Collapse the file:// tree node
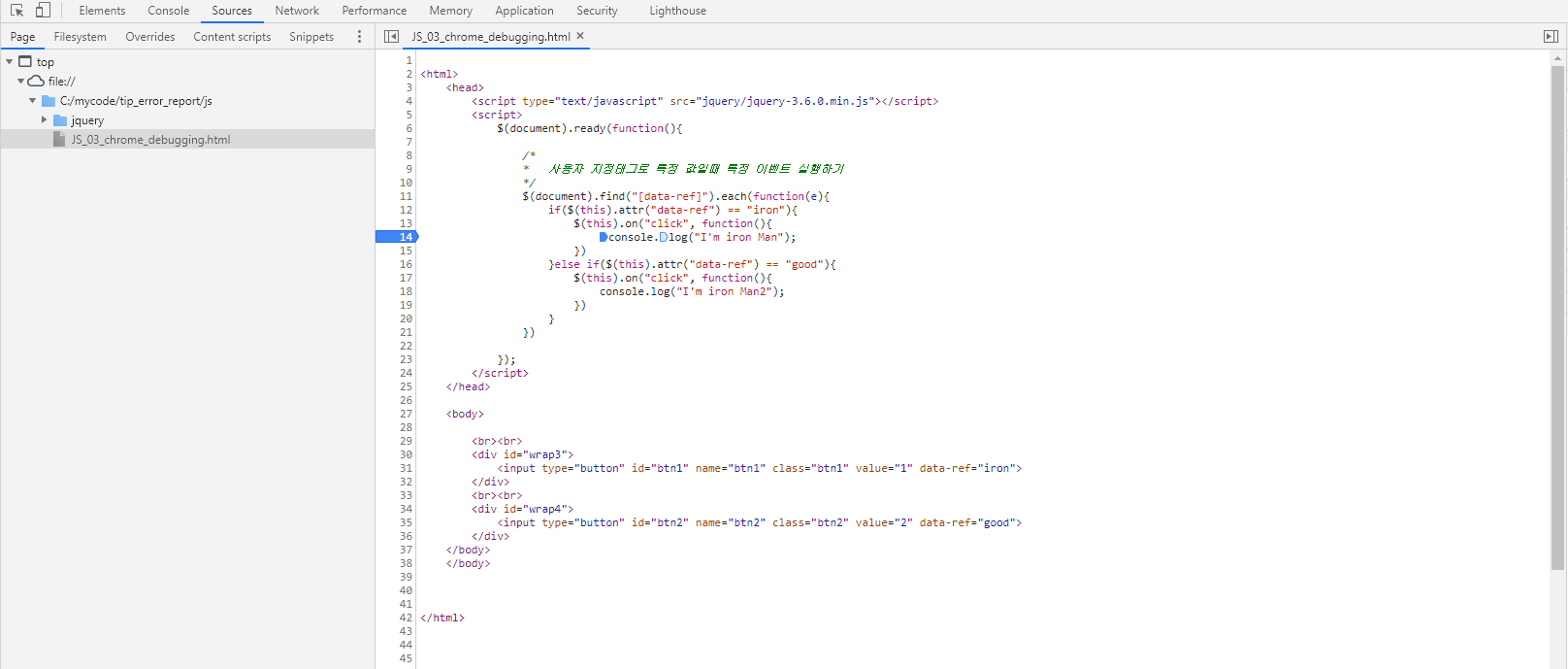Image resolution: width=1568 pixels, height=669 pixels. pos(20,81)
